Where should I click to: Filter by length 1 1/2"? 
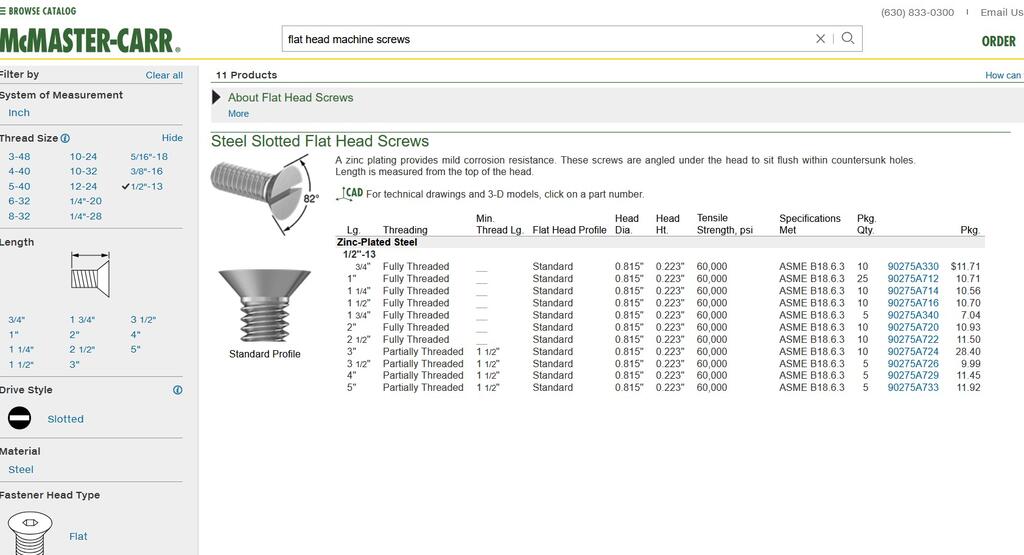coord(21,364)
